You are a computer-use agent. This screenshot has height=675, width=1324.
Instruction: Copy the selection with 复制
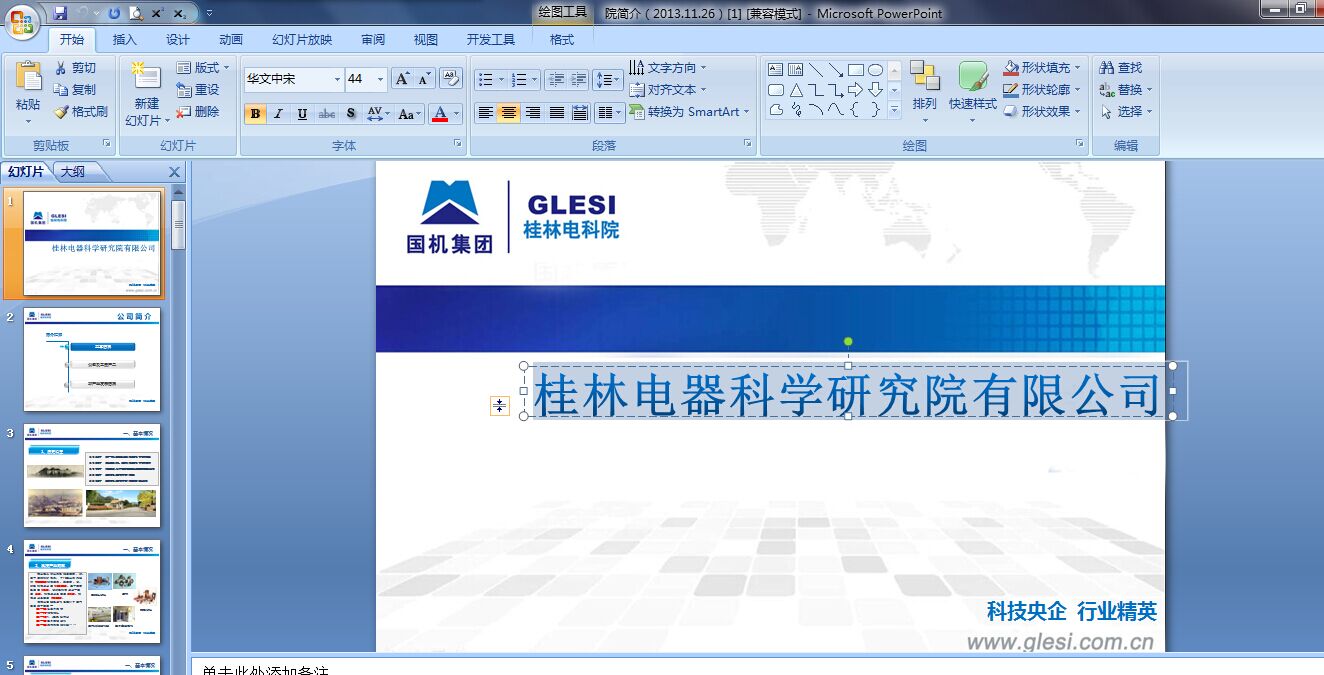click(x=76, y=90)
